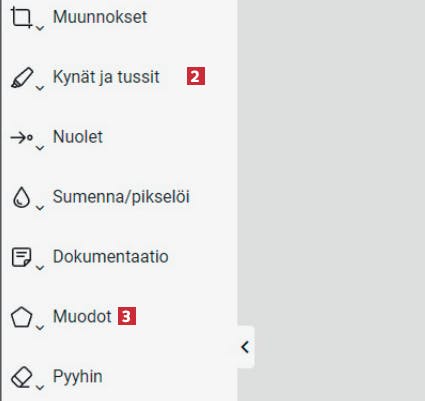Expand the eraser options chevron
The height and width of the screenshot is (401, 425).
[40, 387]
